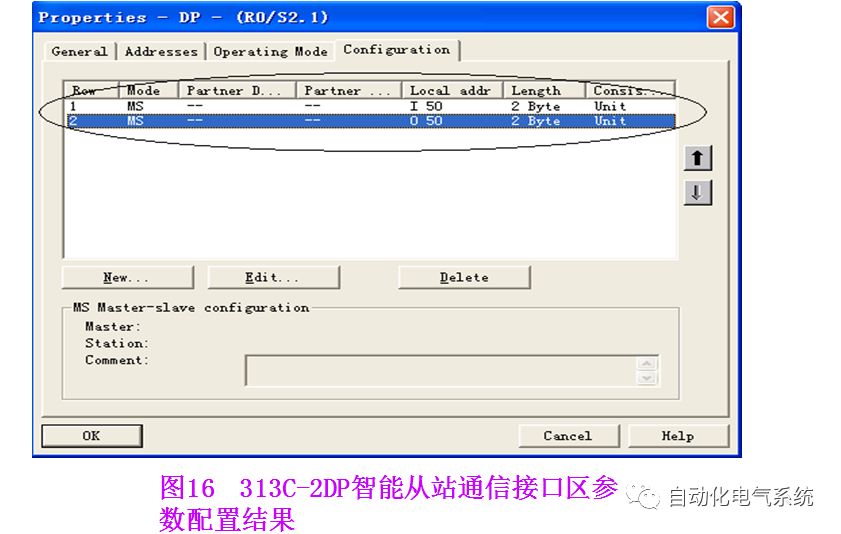Click the New... button
The height and width of the screenshot is (534, 841).
(x=128, y=277)
